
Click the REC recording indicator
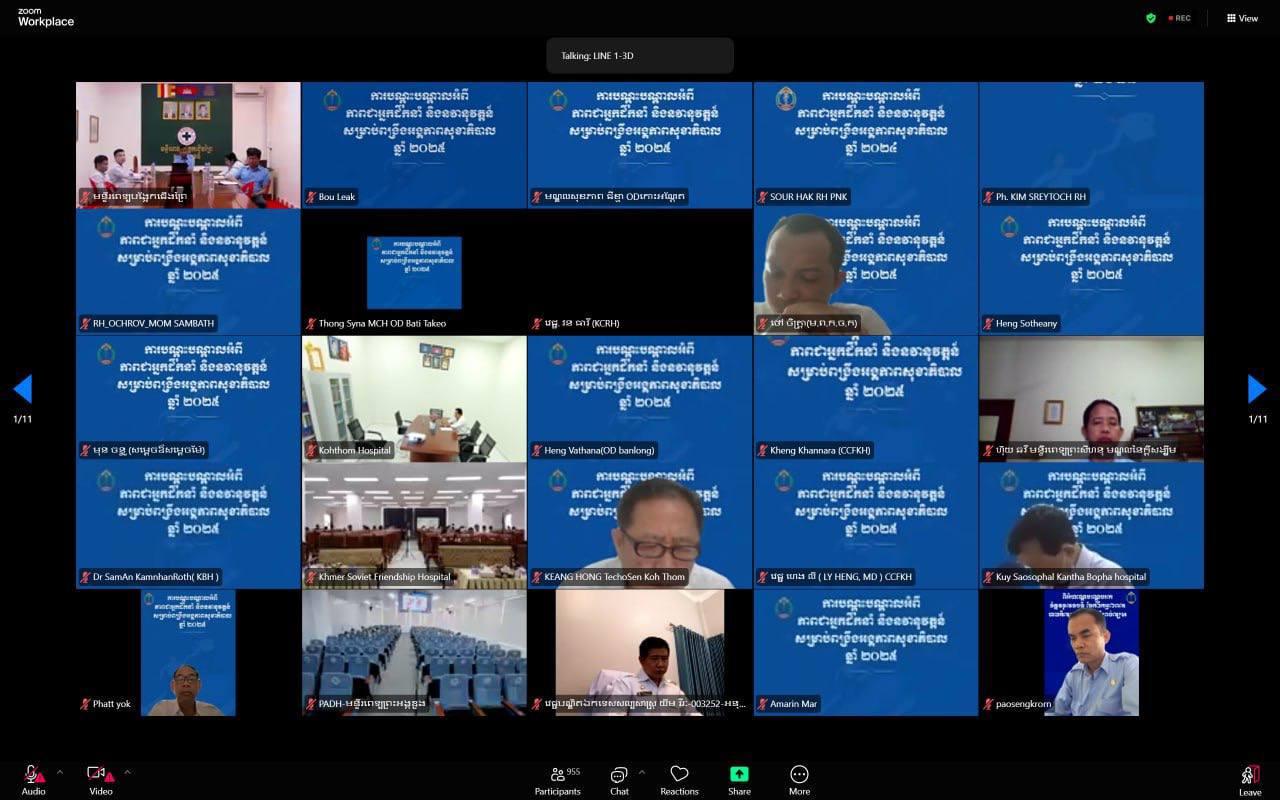tap(1179, 18)
